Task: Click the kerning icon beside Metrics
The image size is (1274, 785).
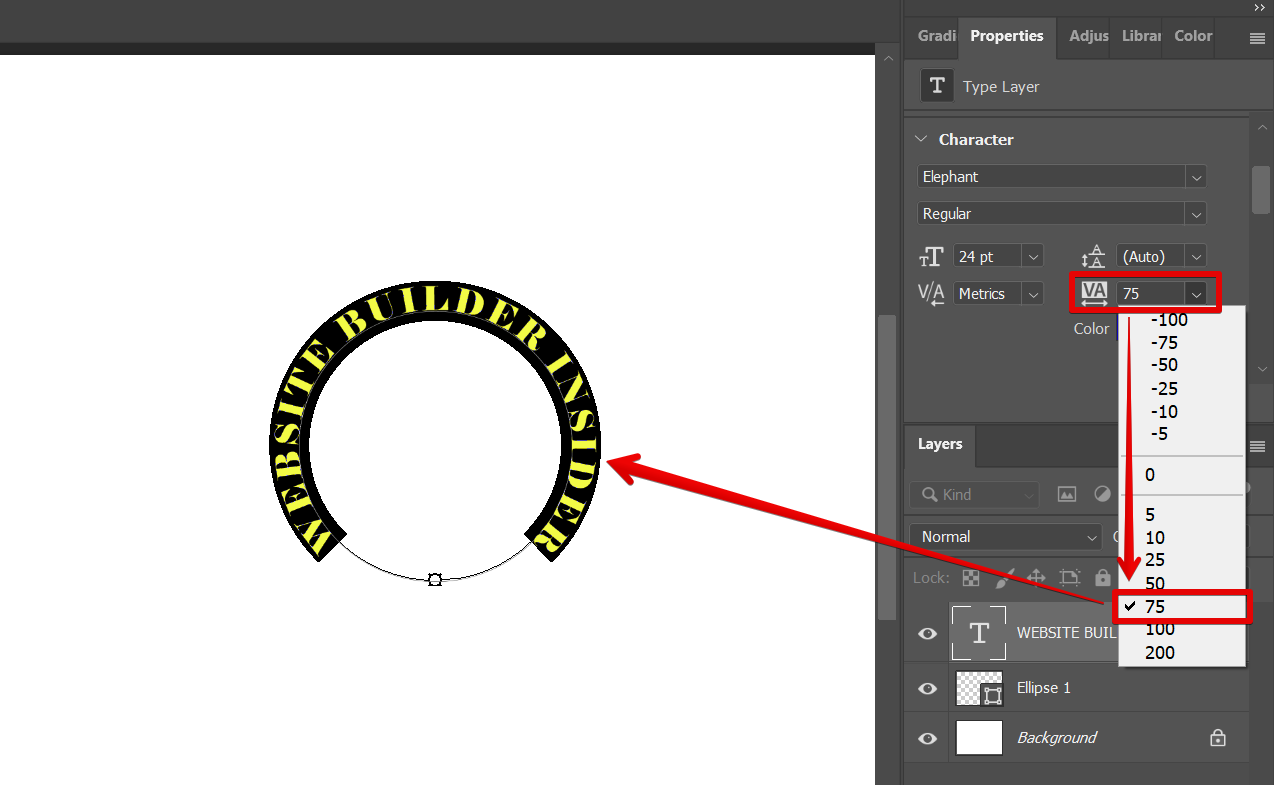Action: pos(931,293)
